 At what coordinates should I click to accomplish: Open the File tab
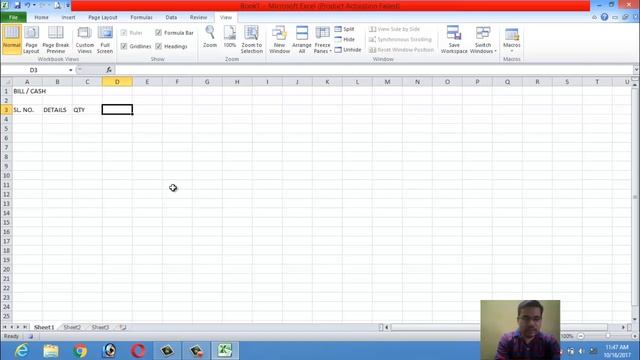[x=13, y=18]
